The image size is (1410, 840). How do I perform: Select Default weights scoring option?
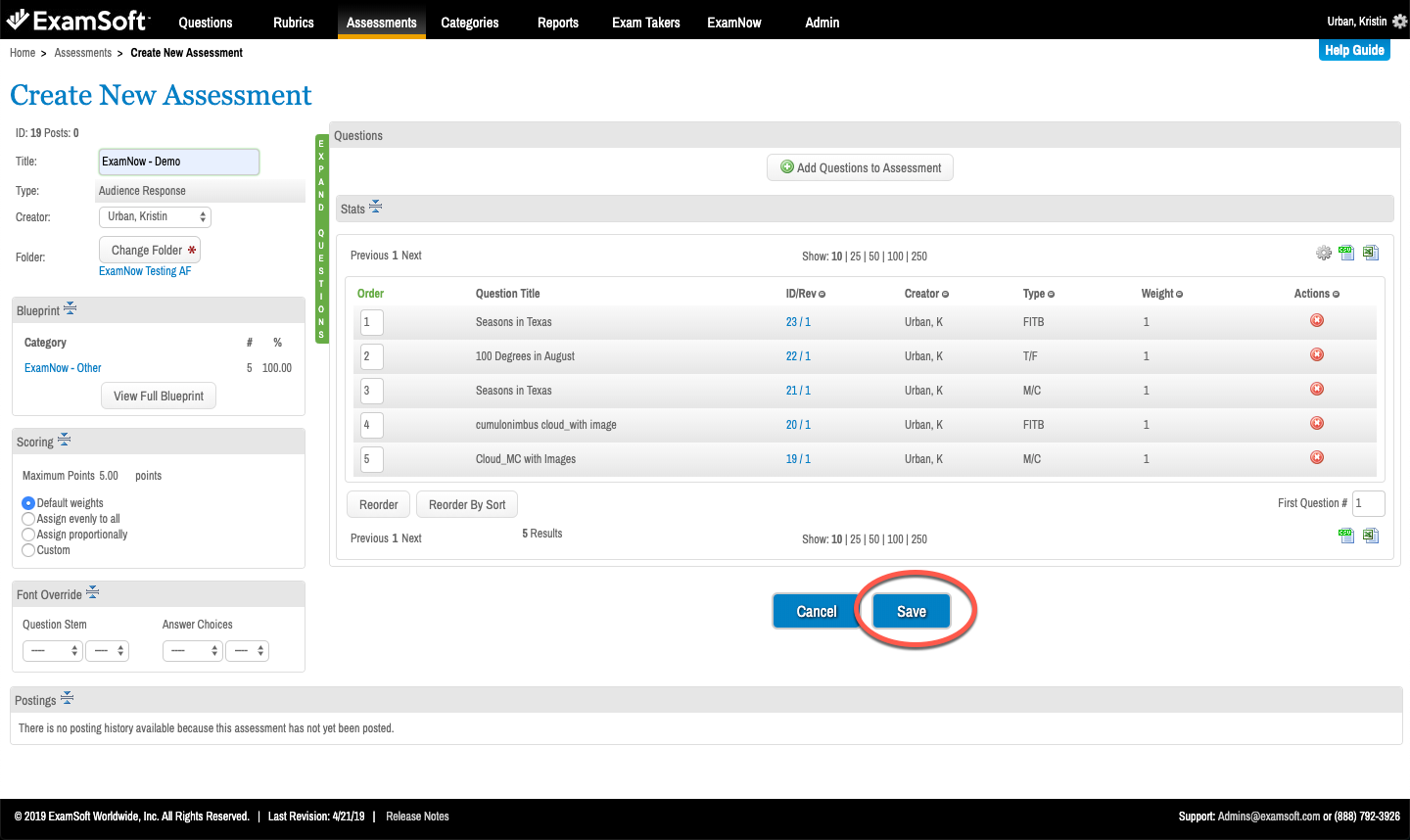click(x=28, y=503)
